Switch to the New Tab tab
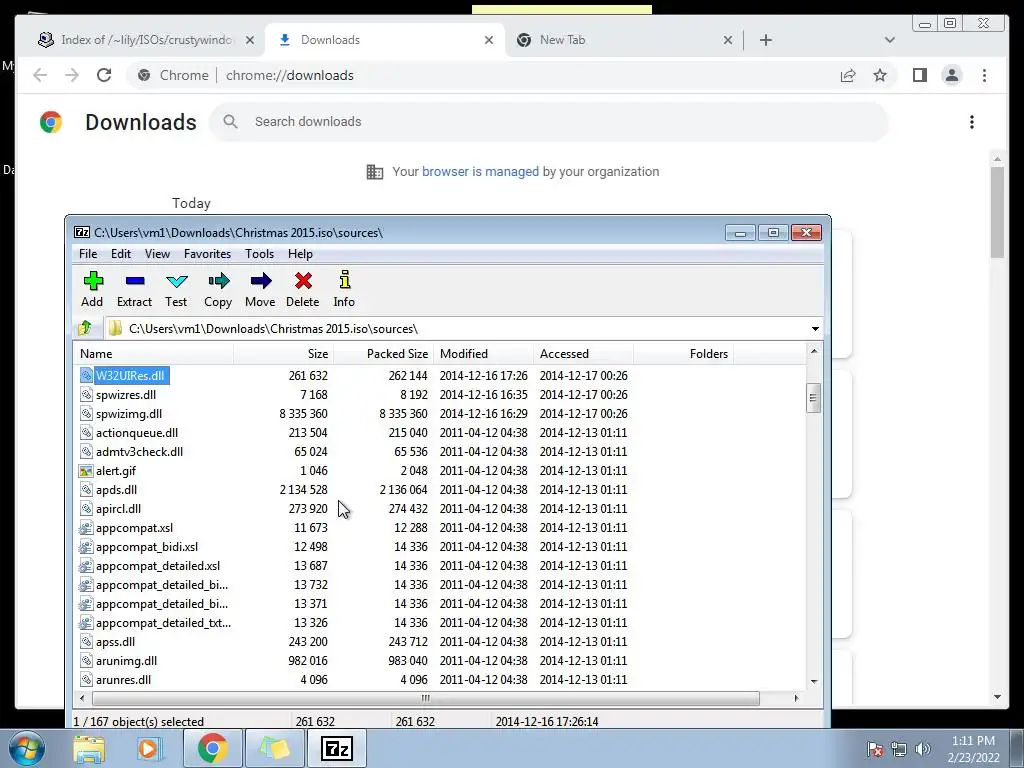Viewport: 1024px width, 768px height. [625, 40]
